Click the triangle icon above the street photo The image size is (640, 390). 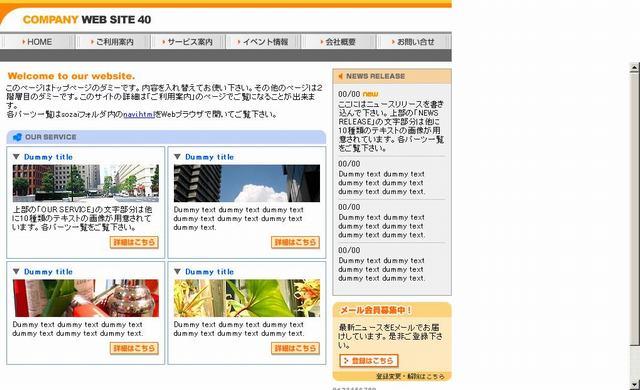tap(16, 157)
